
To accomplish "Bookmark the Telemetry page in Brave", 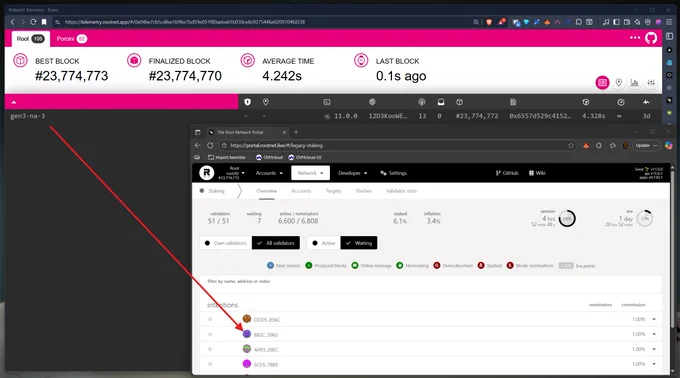I will [x=44, y=22].
